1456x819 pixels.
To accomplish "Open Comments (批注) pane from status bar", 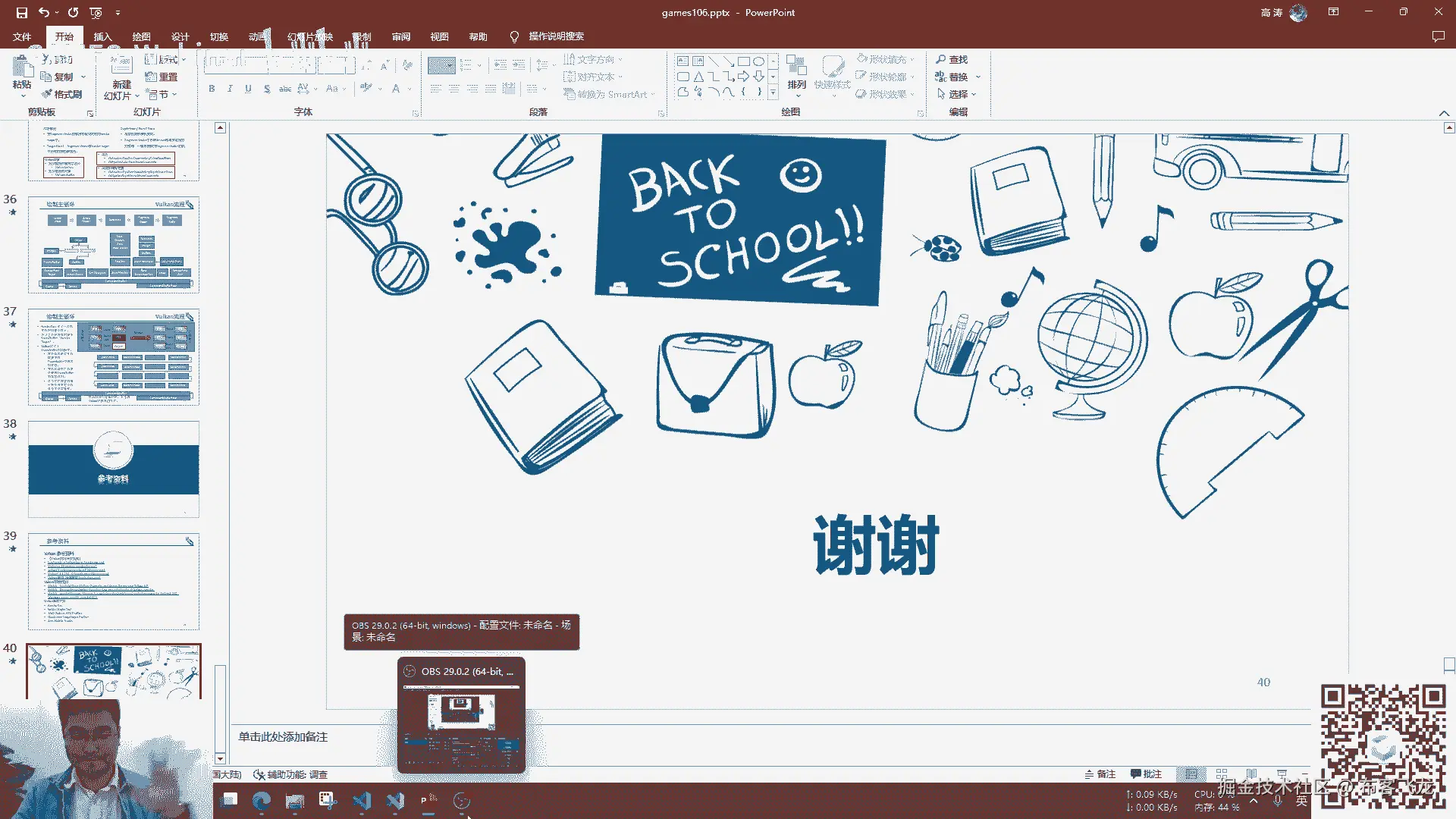I will [x=1146, y=774].
